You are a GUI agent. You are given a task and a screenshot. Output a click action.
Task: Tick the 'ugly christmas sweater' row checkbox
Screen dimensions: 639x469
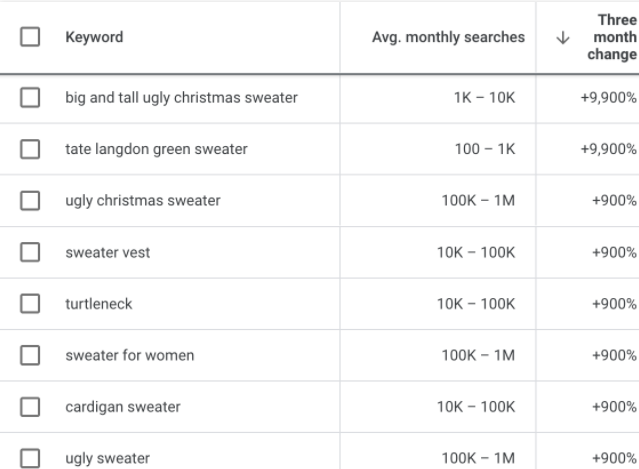(30, 201)
